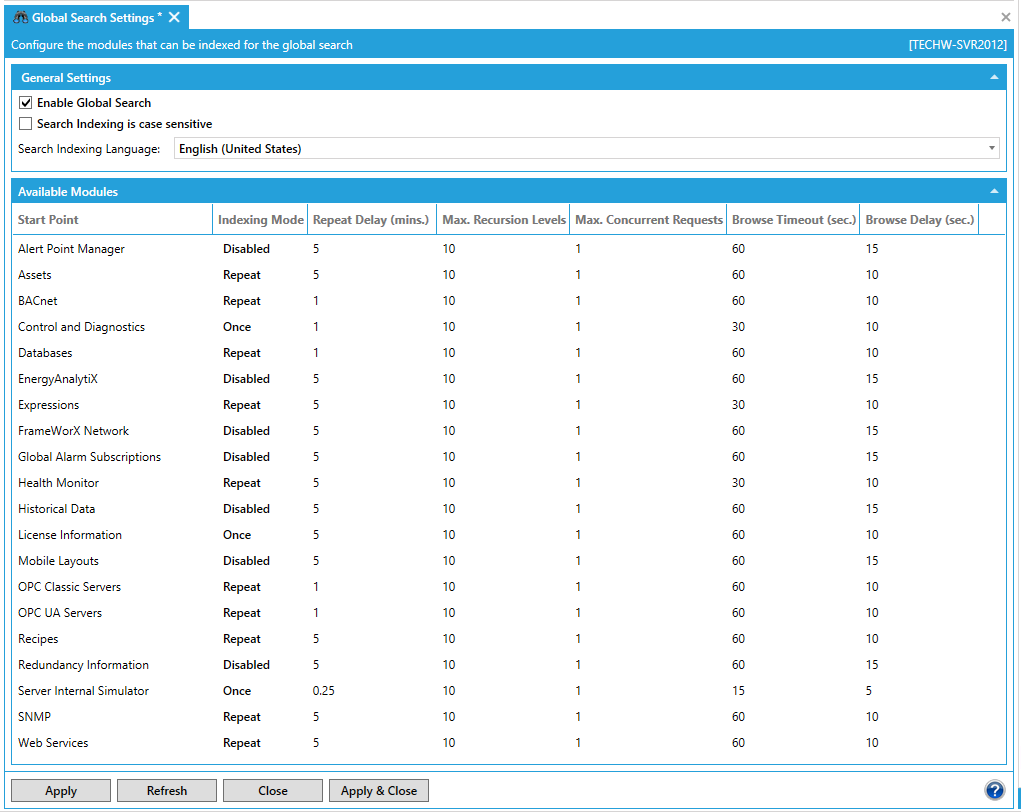Select the Global Search Settings tab
Screen dimensions: 1021x812
(93, 18)
